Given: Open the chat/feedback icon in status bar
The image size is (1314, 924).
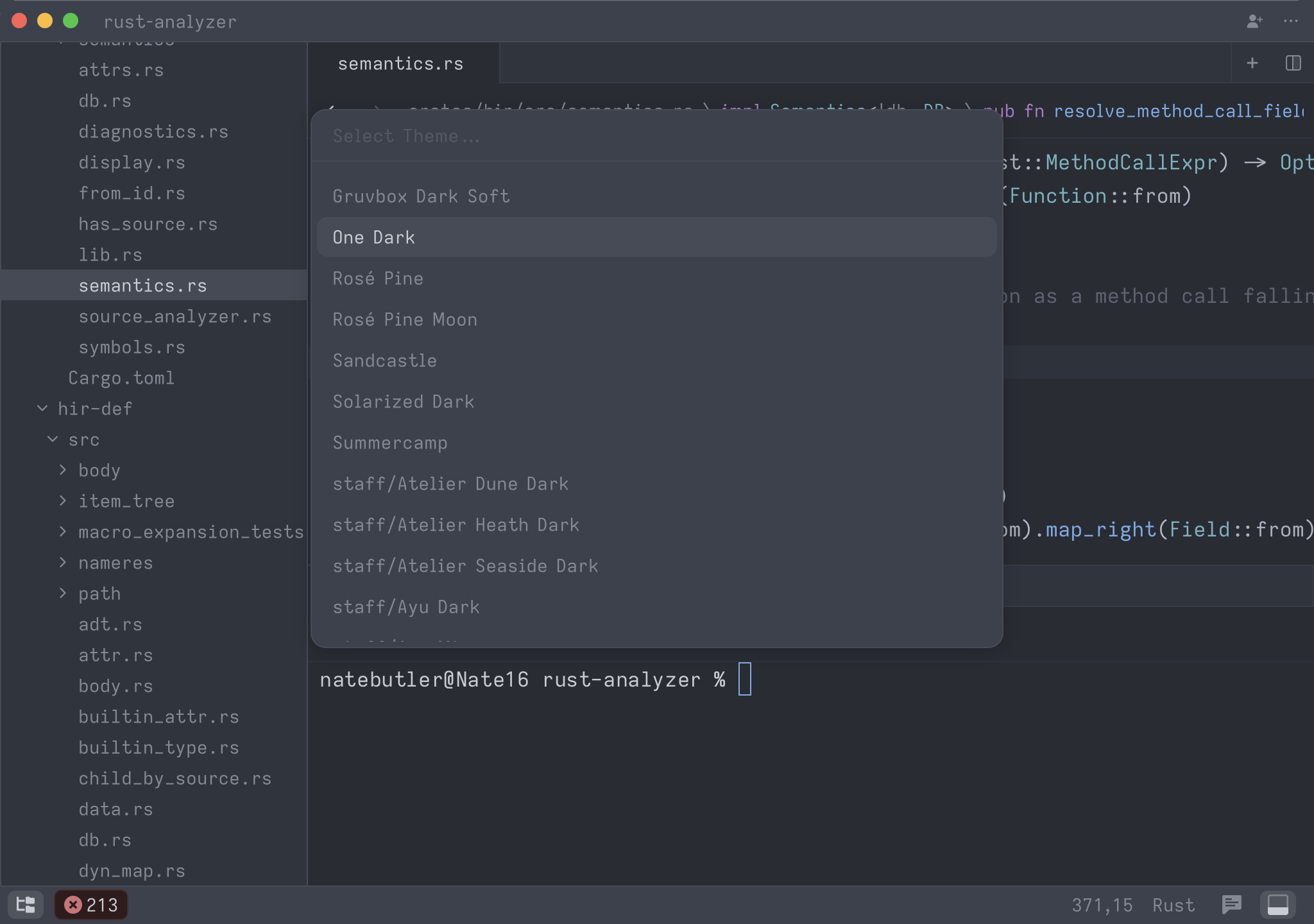Looking at the screenshot, I should pos(1231,905).
